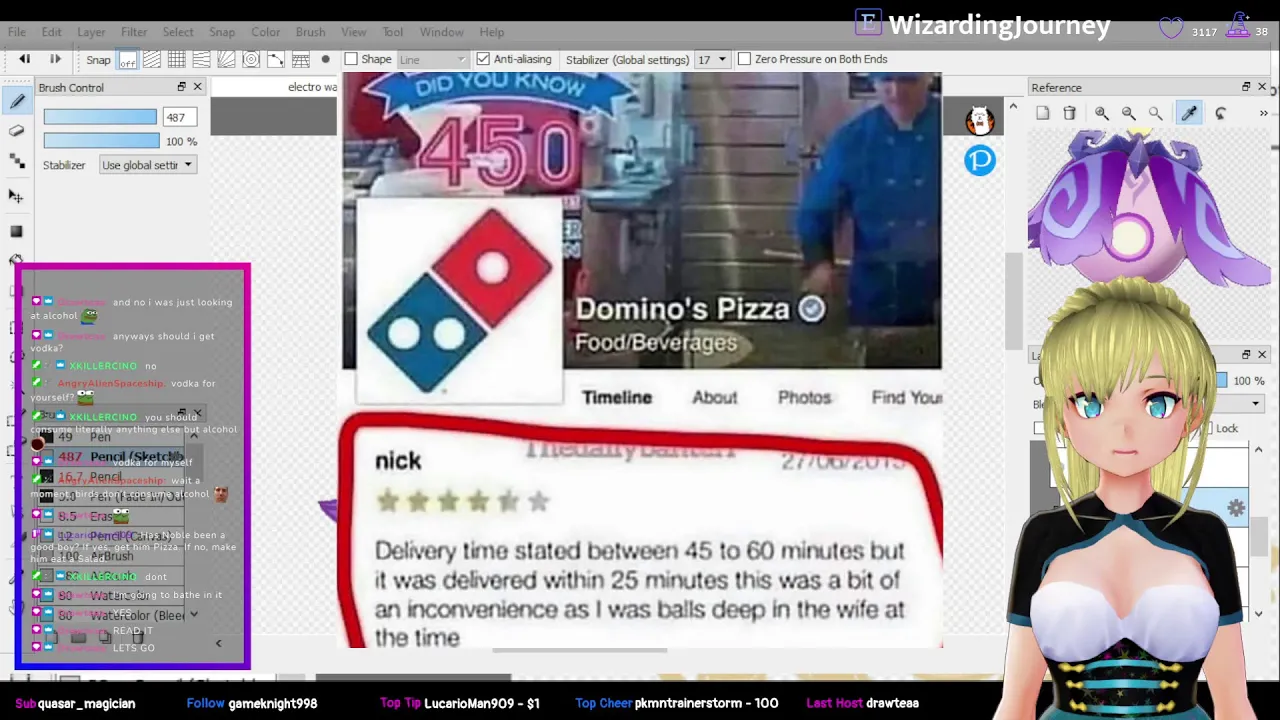Screen dimensions: 1280x720
Task: Open the Snap menu
Action: [222, 32]
